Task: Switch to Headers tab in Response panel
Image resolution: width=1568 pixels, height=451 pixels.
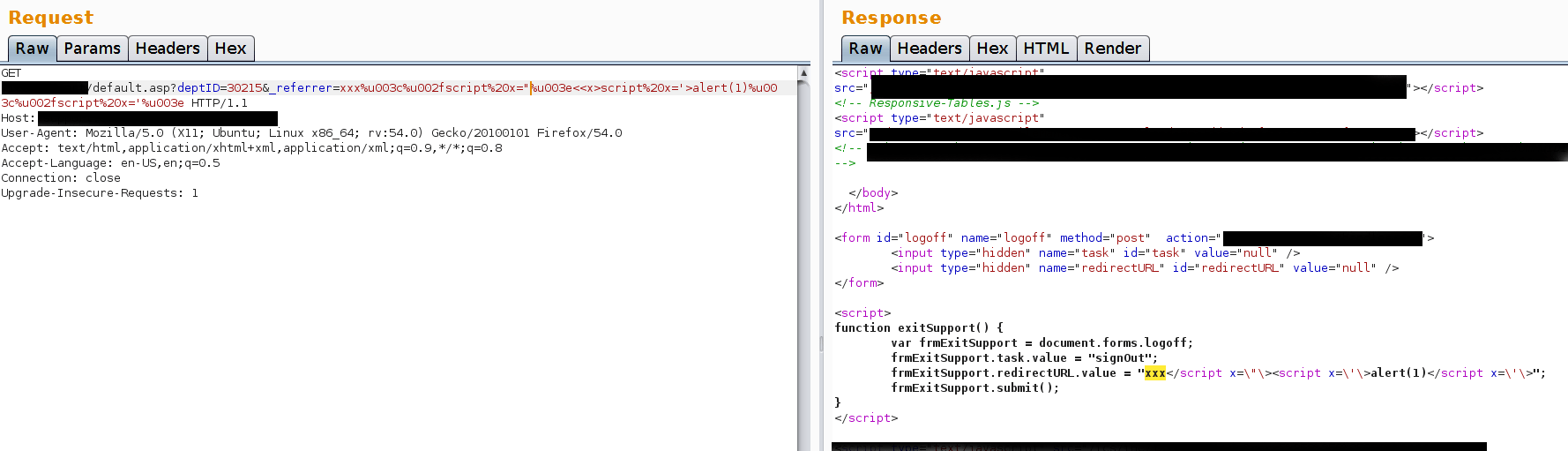Action: click(x=930, y=49)
